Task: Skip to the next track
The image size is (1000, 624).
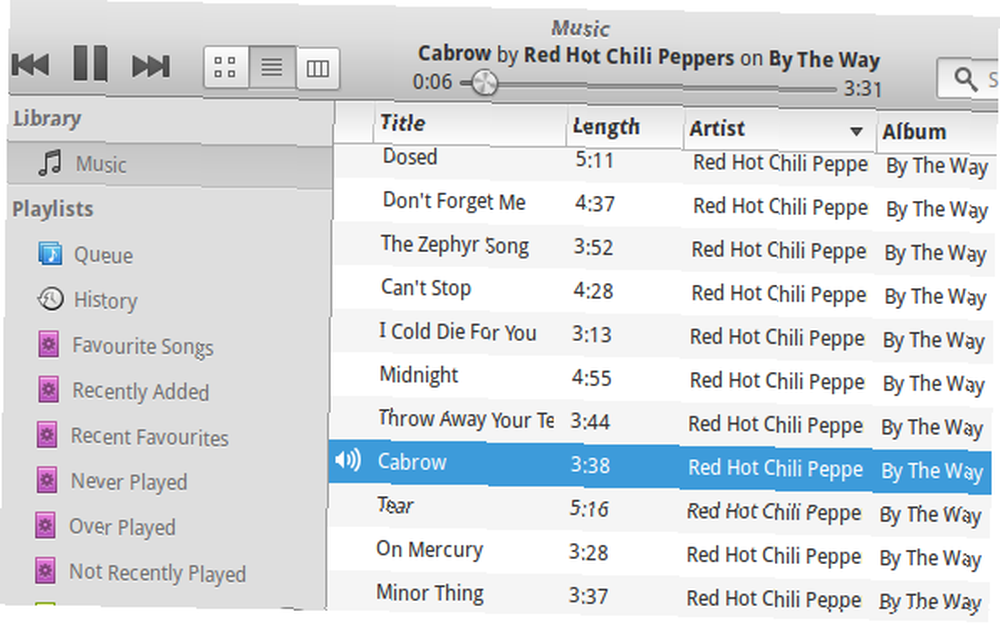Action: tap(151, 66)
